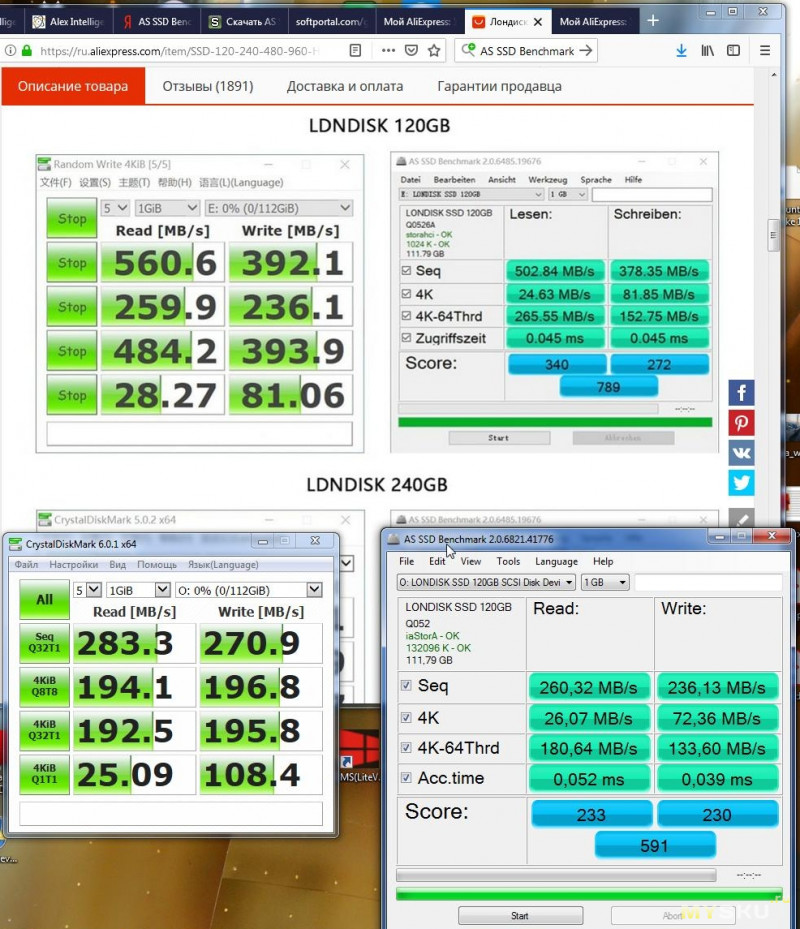The width and height of the screenshot is (800, 929).
Task: Switch to the softportal.com browser tab
Action: (x=331, y=22)
